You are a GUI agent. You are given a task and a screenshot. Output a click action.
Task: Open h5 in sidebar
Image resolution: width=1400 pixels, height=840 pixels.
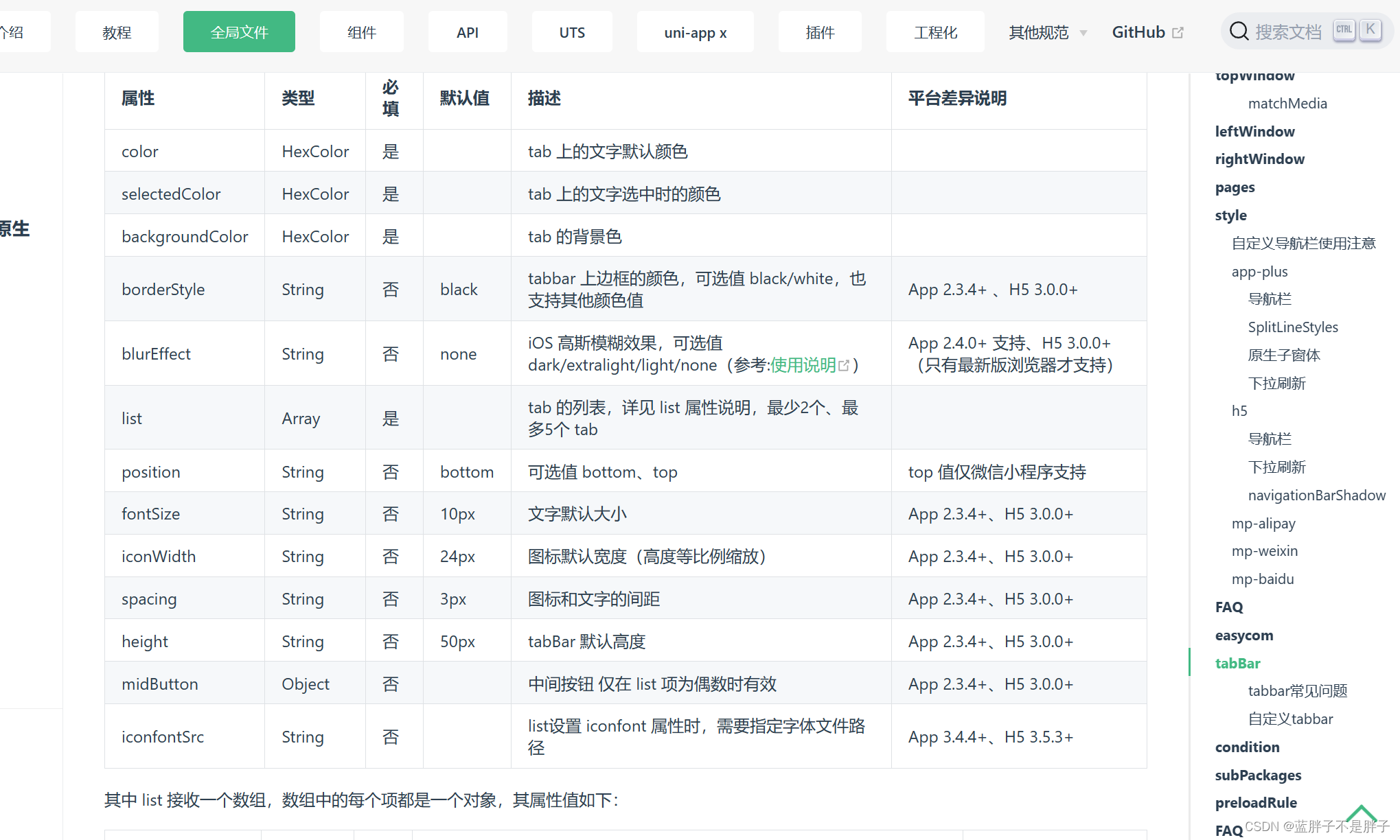pos(1239,411)
